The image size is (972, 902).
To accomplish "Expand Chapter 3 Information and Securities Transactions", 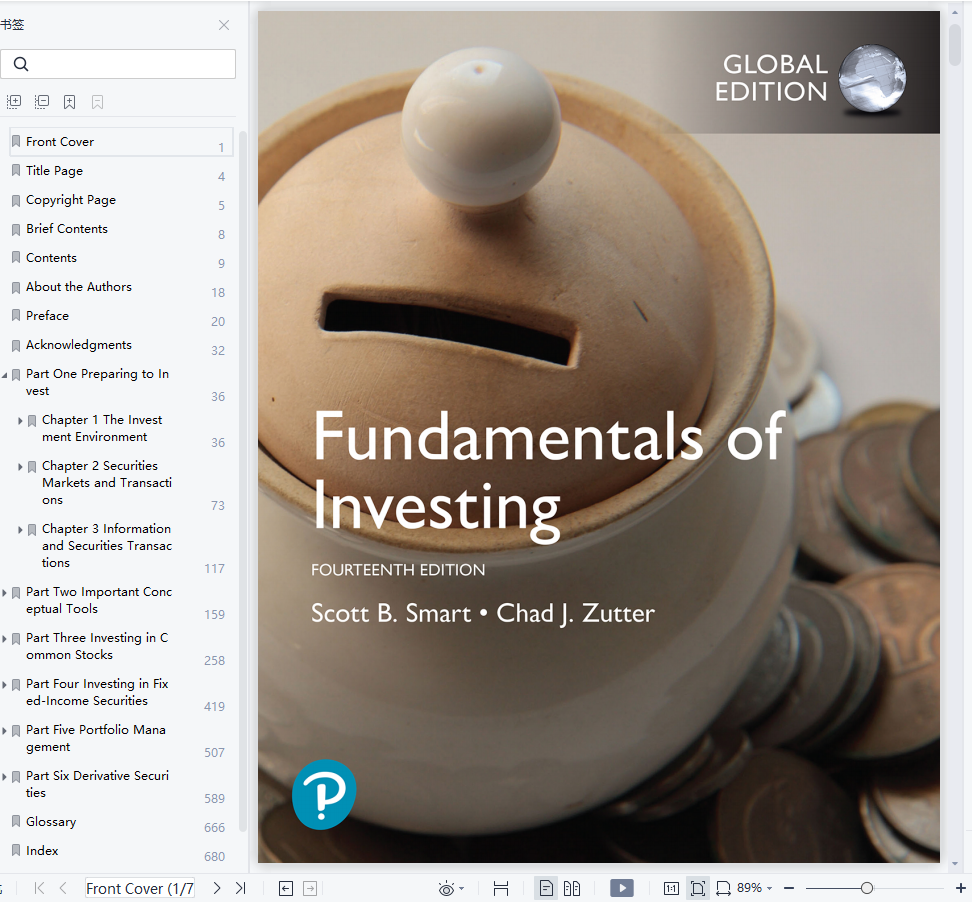I will [x=20, y=530].
